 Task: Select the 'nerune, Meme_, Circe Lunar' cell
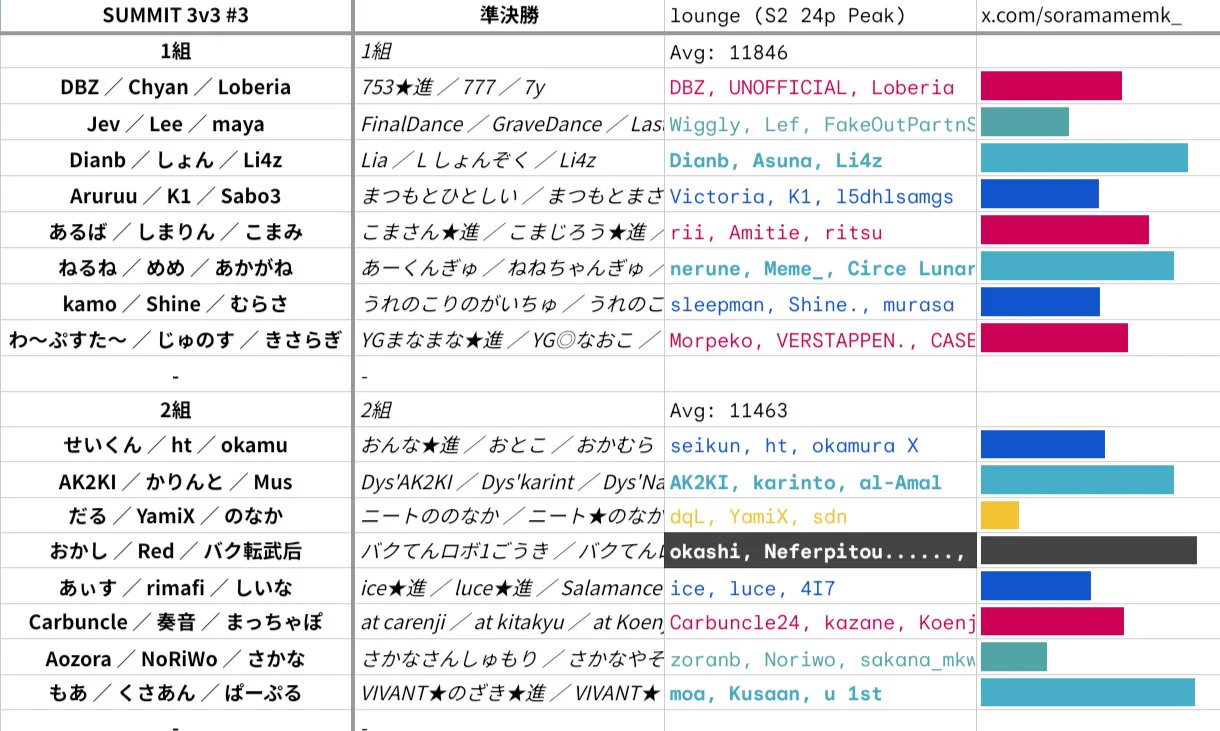pos(821,268)
